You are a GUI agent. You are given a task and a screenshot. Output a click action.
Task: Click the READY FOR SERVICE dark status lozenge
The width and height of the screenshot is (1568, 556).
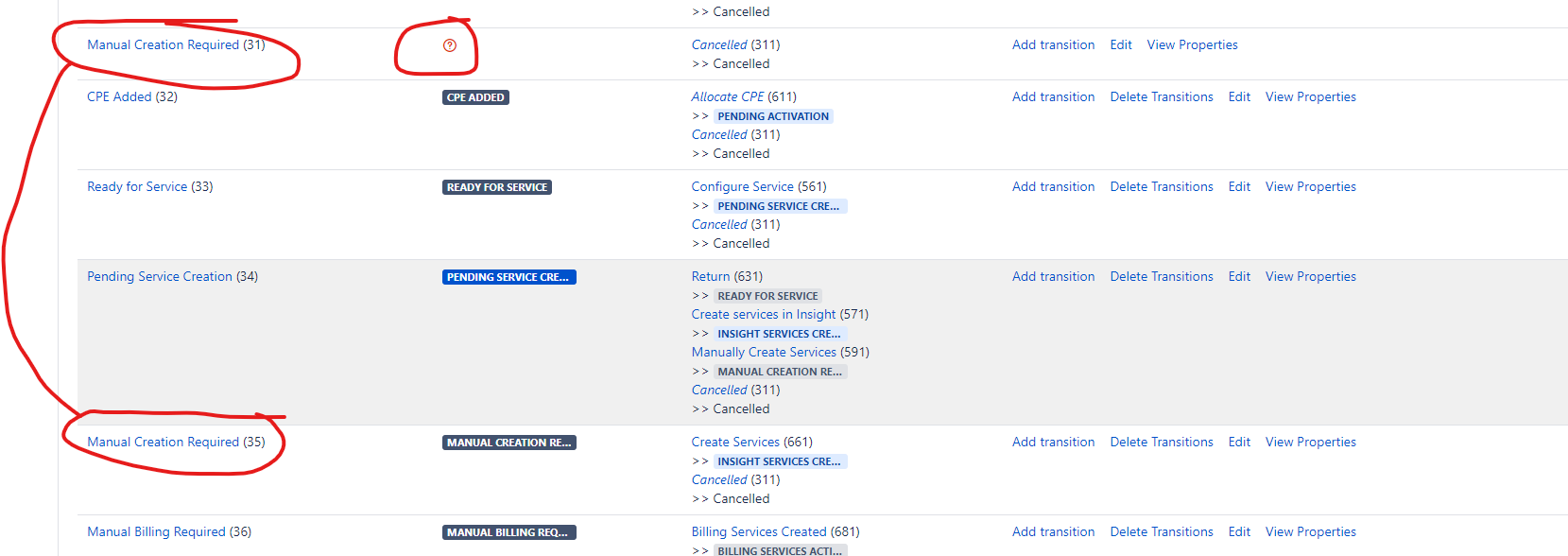pos(497,187)
